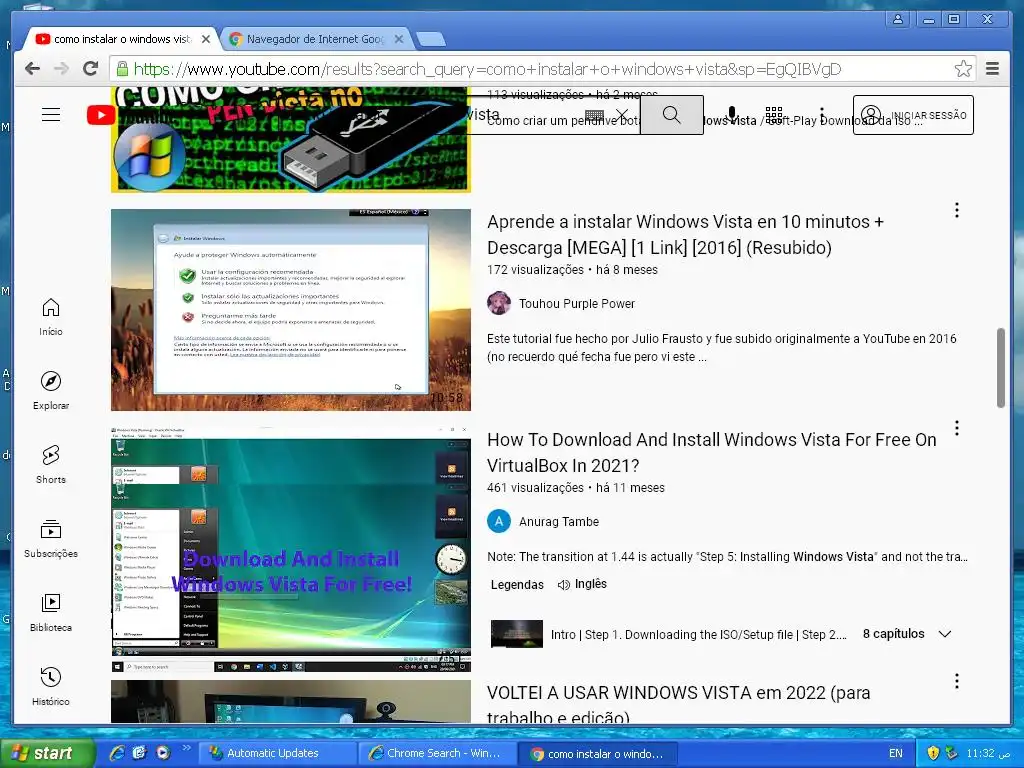Open the VOLTEI A USAR video thumbnail
This screenshot has width=1024, height=768.
[291, 701]
